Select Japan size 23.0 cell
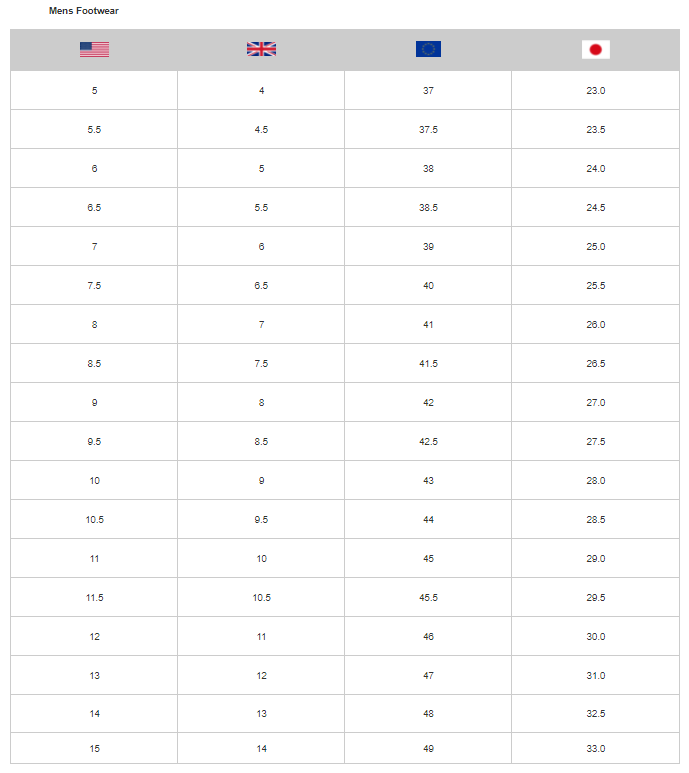The width and height of the screenshot is (689, 773). click(595, 91)
